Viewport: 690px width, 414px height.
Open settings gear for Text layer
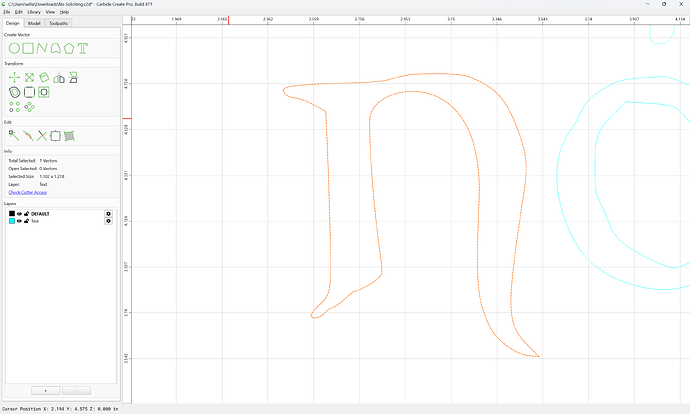108,221
